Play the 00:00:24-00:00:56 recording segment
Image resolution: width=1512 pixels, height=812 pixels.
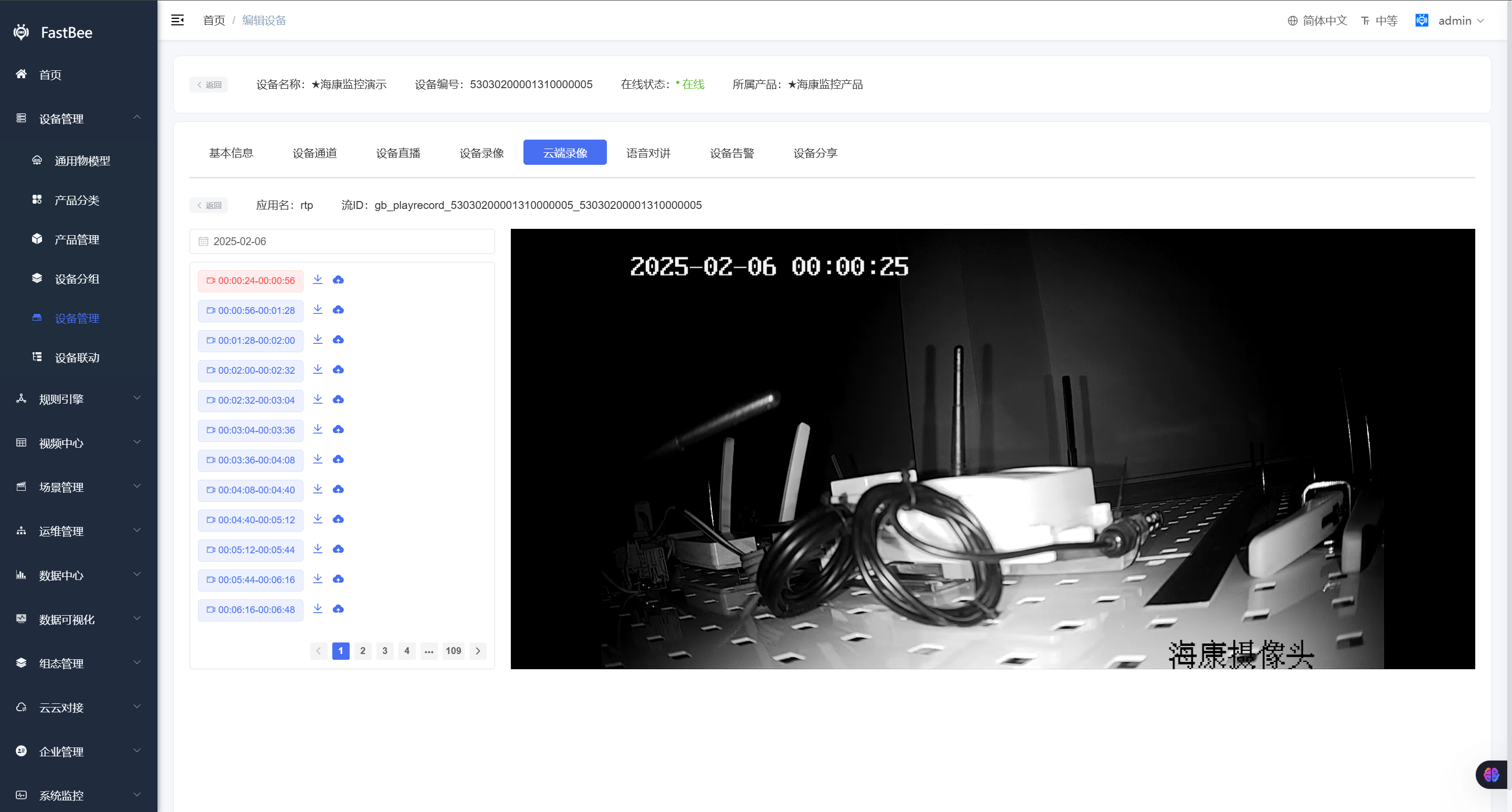(x=250, y=280)
